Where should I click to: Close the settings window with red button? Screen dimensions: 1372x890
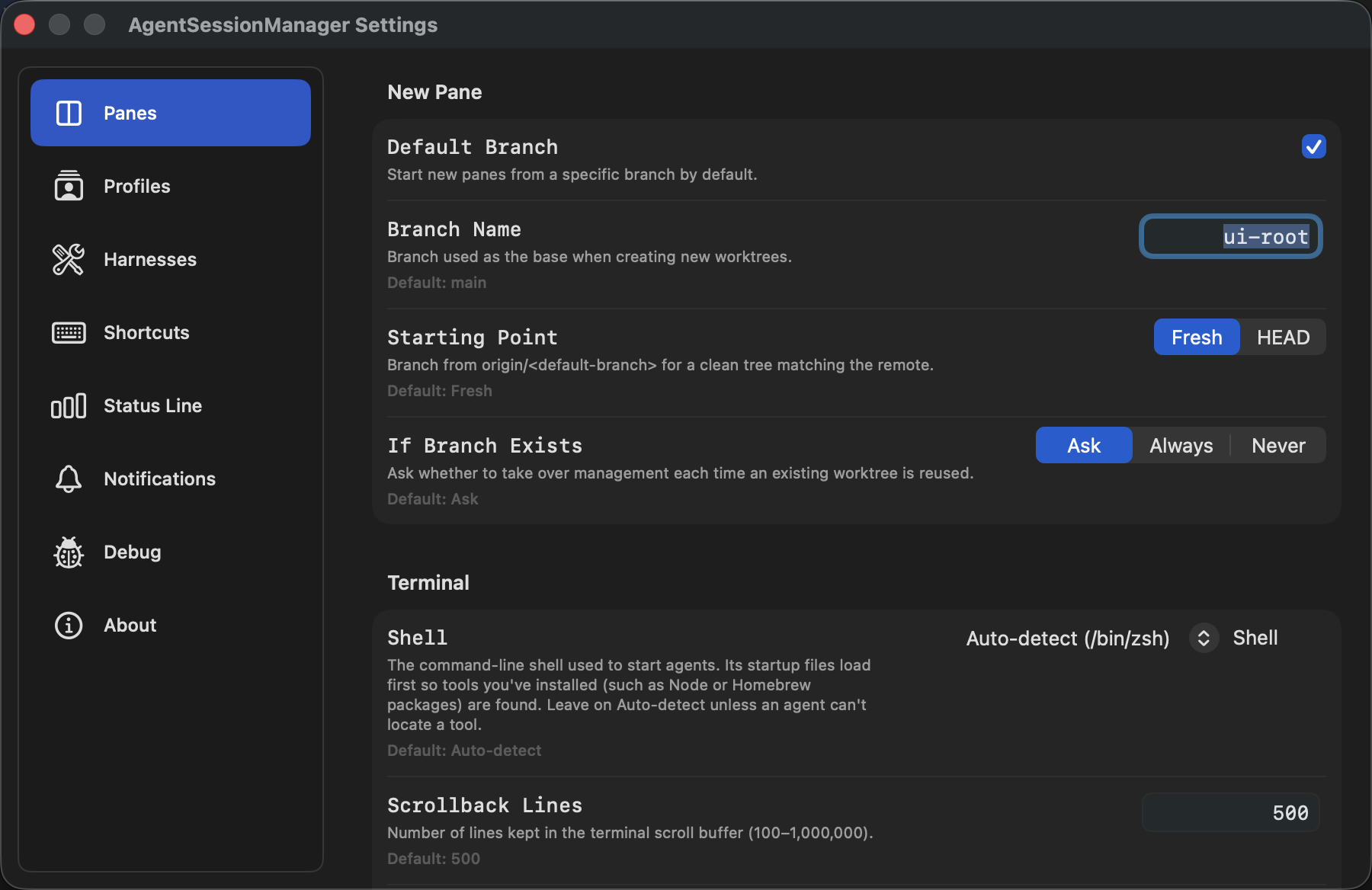24,25
